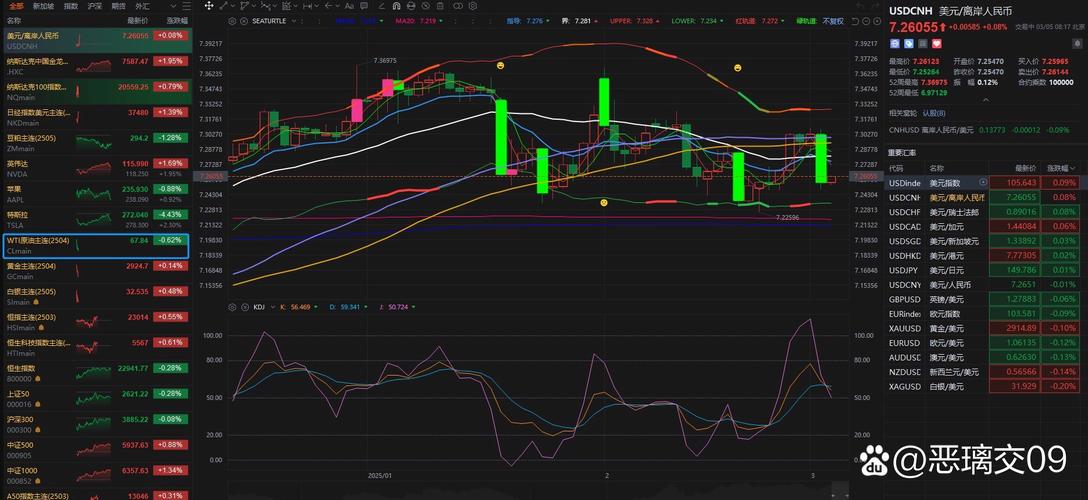
Task: Select the eraser pencil tool
Action: coord(381,6)
